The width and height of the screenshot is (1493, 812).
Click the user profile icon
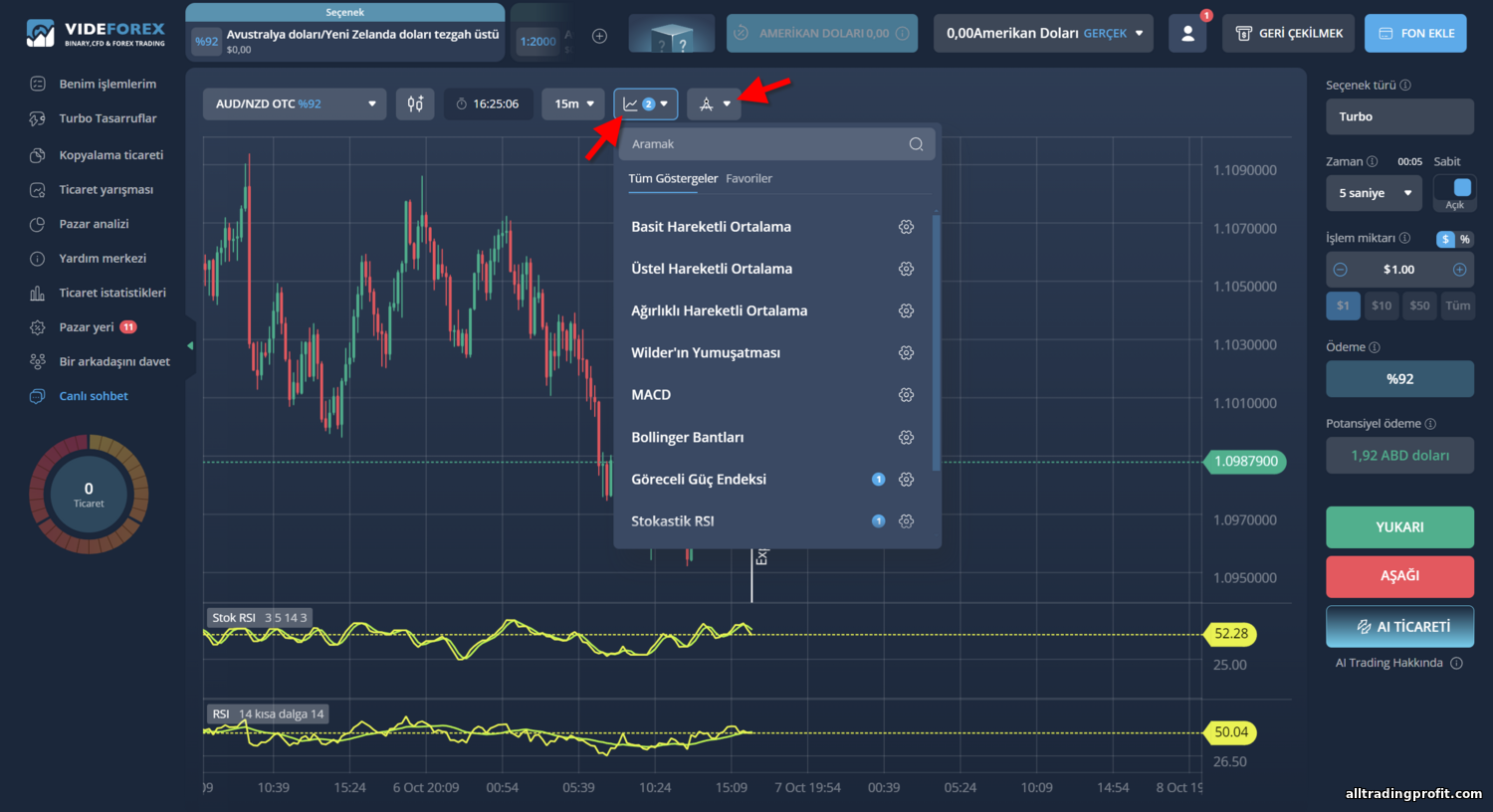coord(1187,33)
